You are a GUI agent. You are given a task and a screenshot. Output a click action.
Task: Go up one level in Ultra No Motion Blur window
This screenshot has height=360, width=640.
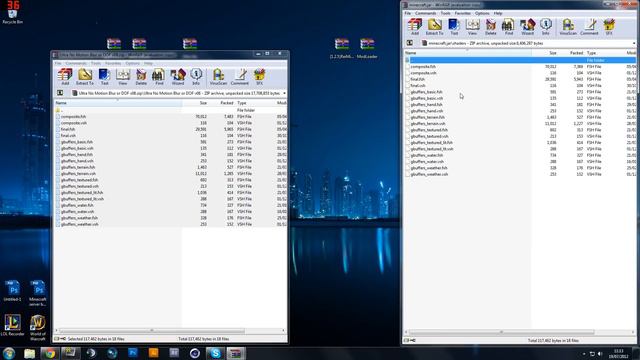coord(60,93)
